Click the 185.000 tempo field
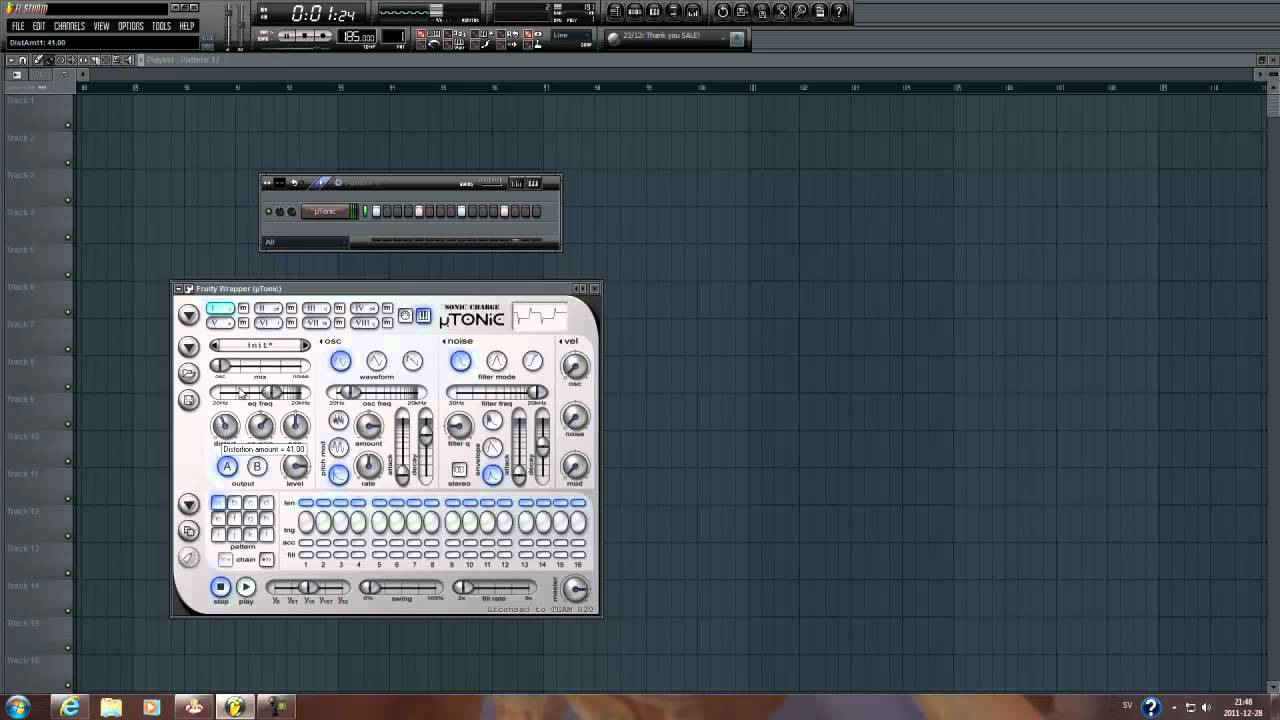The height and width of the screenshot is (720, 1280). (x=358, y=37)
